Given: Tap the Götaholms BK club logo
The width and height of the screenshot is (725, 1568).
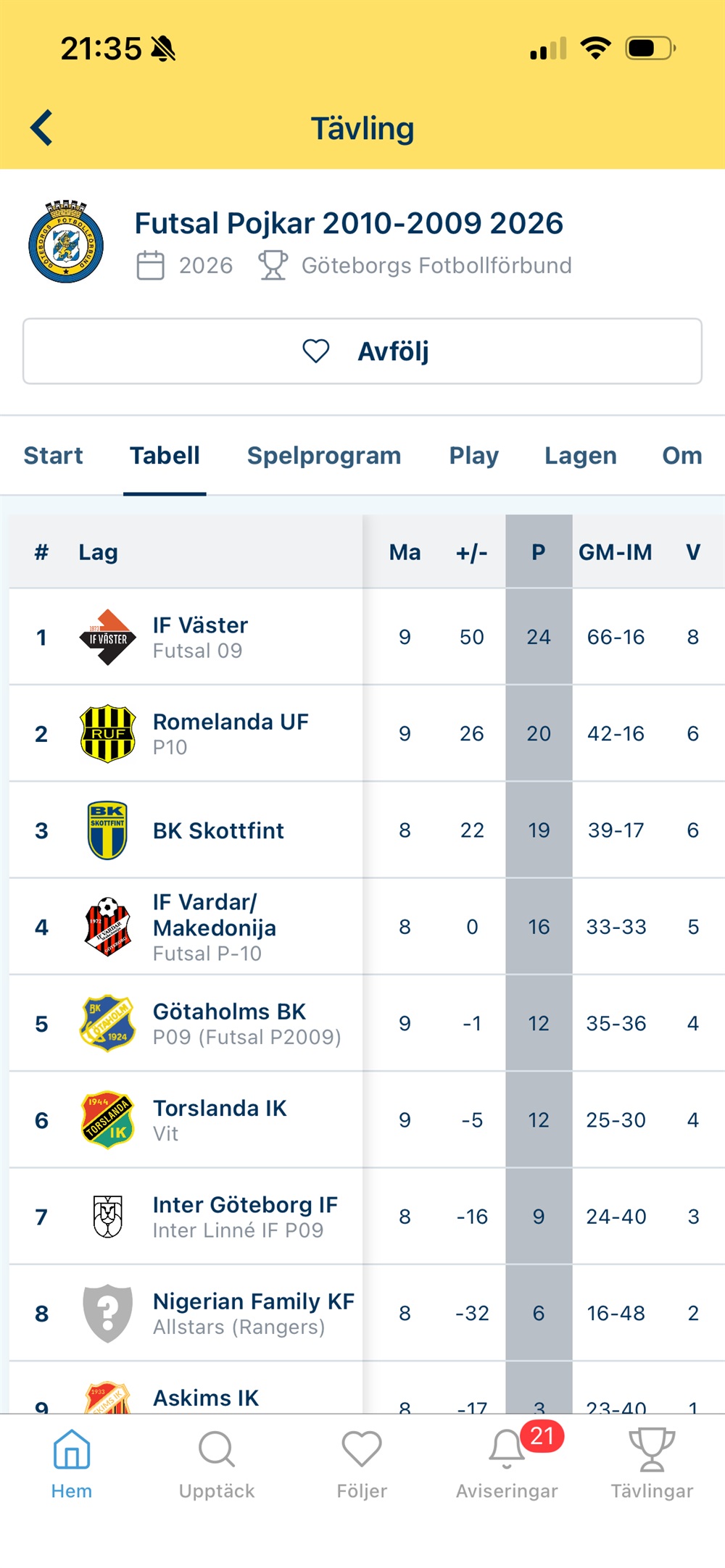Looking at the screenshot, I should pos(107,1023).
